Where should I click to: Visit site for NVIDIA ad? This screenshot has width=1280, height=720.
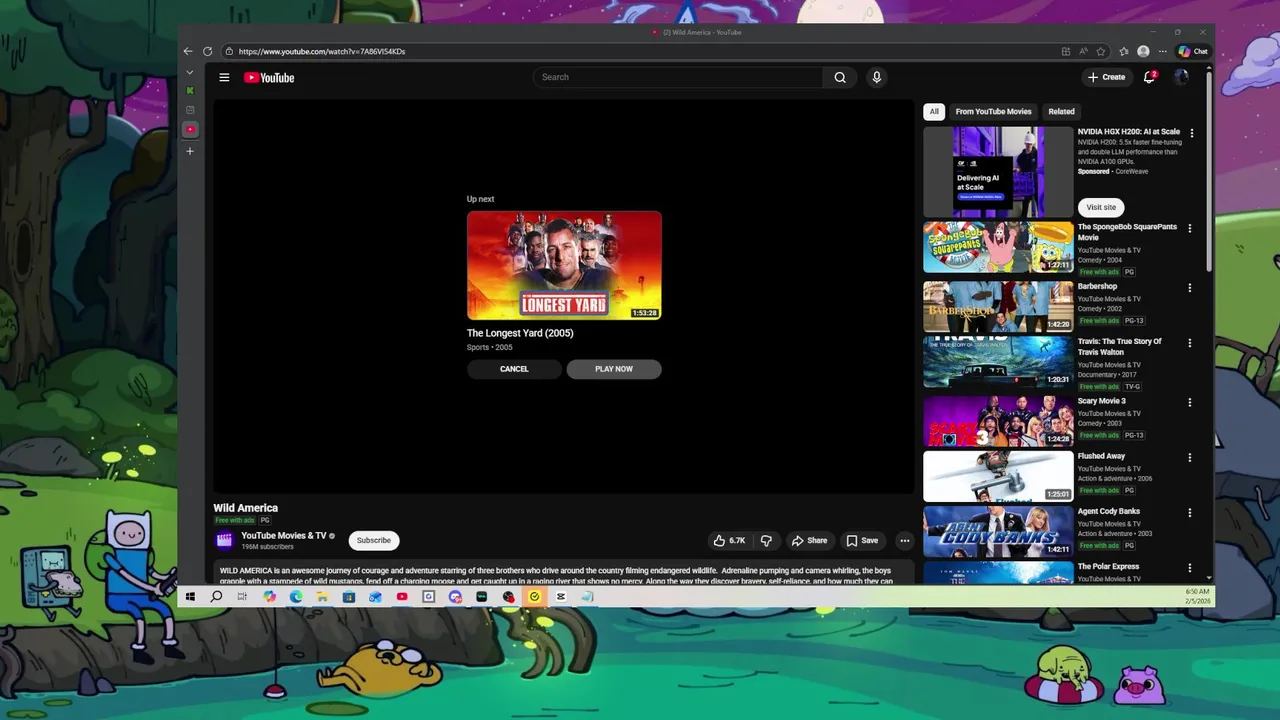pos(1101,207)
